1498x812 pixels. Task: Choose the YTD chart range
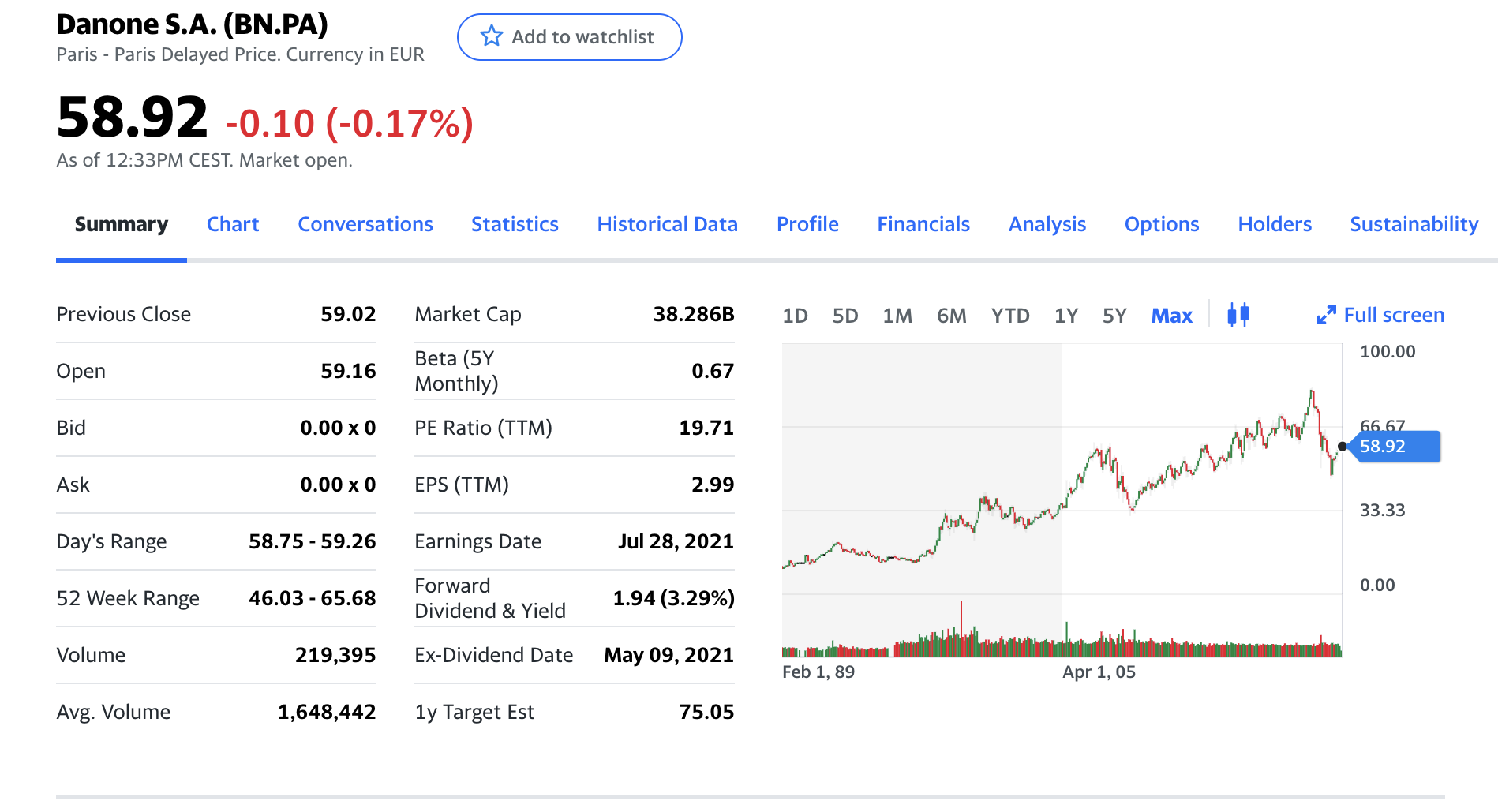coord(1010,316)
